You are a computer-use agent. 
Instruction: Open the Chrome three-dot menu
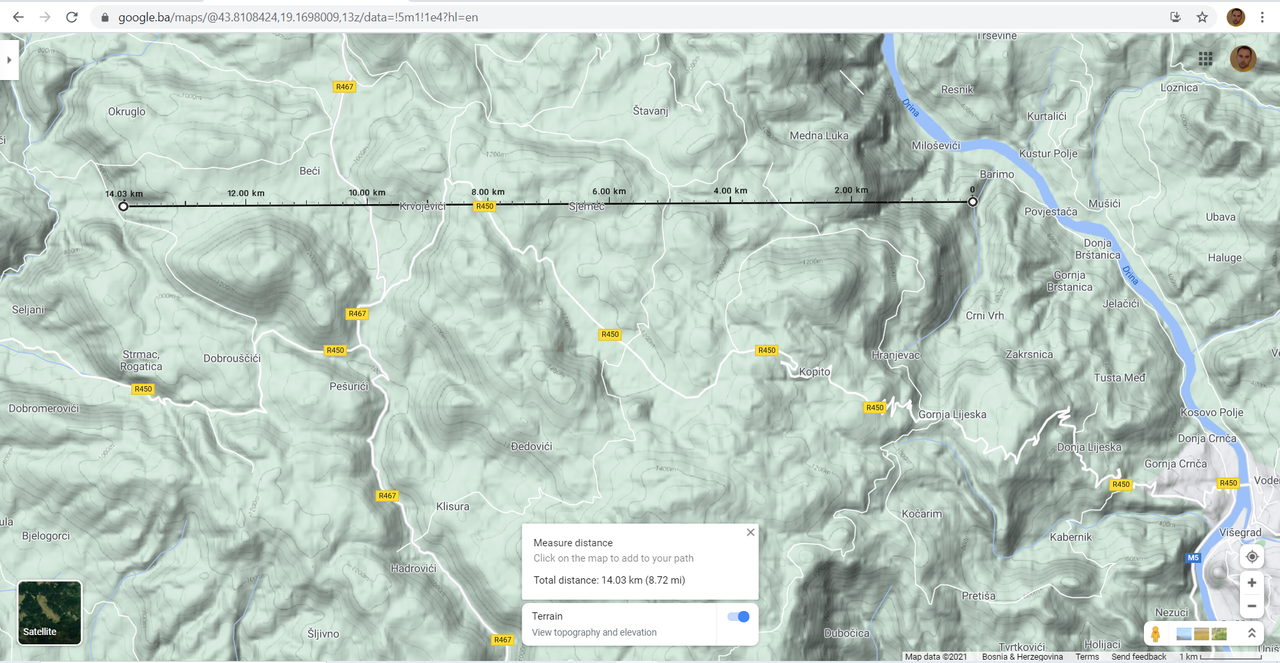[x=1263, y=17]
